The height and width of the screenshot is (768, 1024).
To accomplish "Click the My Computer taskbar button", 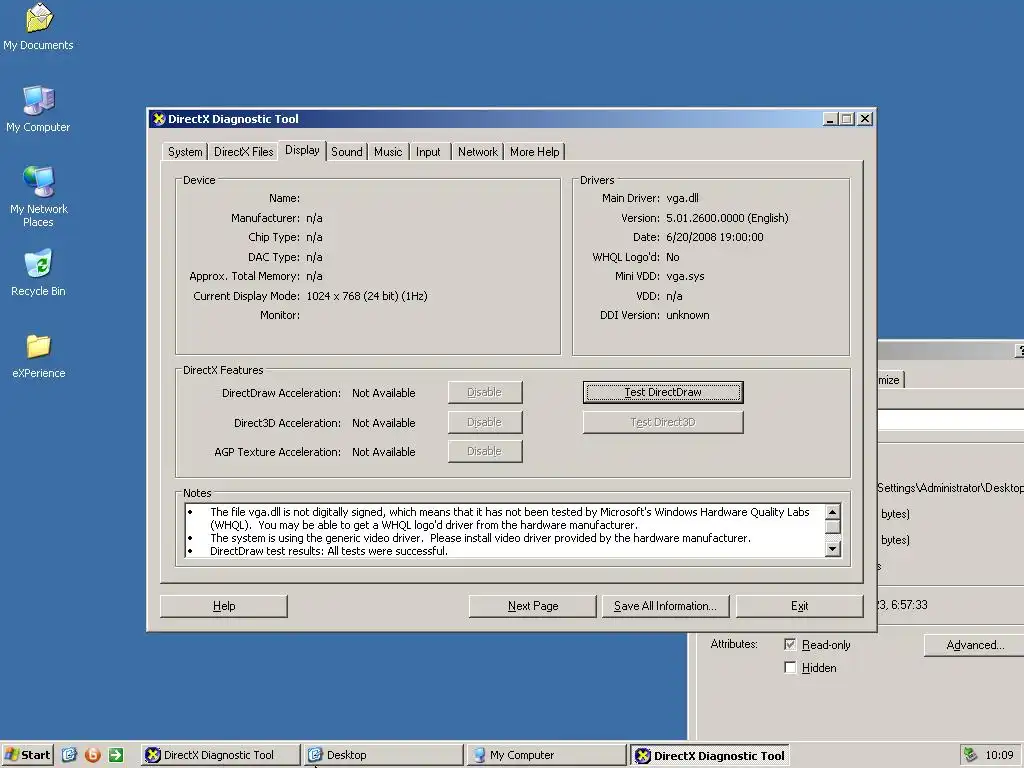I will click(x=547, y=755).
